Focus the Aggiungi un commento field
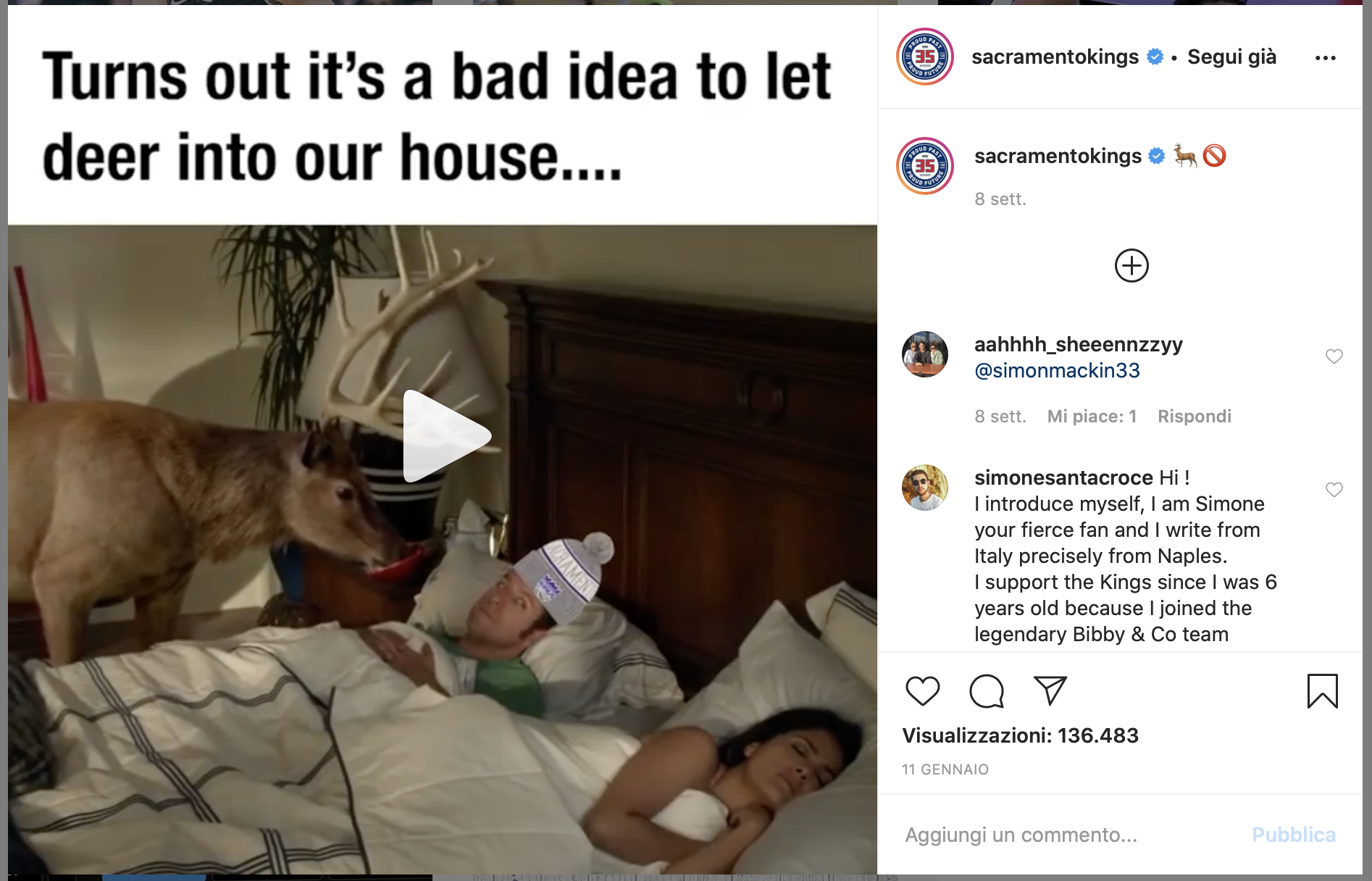The image size is (1372, 881). (1072, 835)
